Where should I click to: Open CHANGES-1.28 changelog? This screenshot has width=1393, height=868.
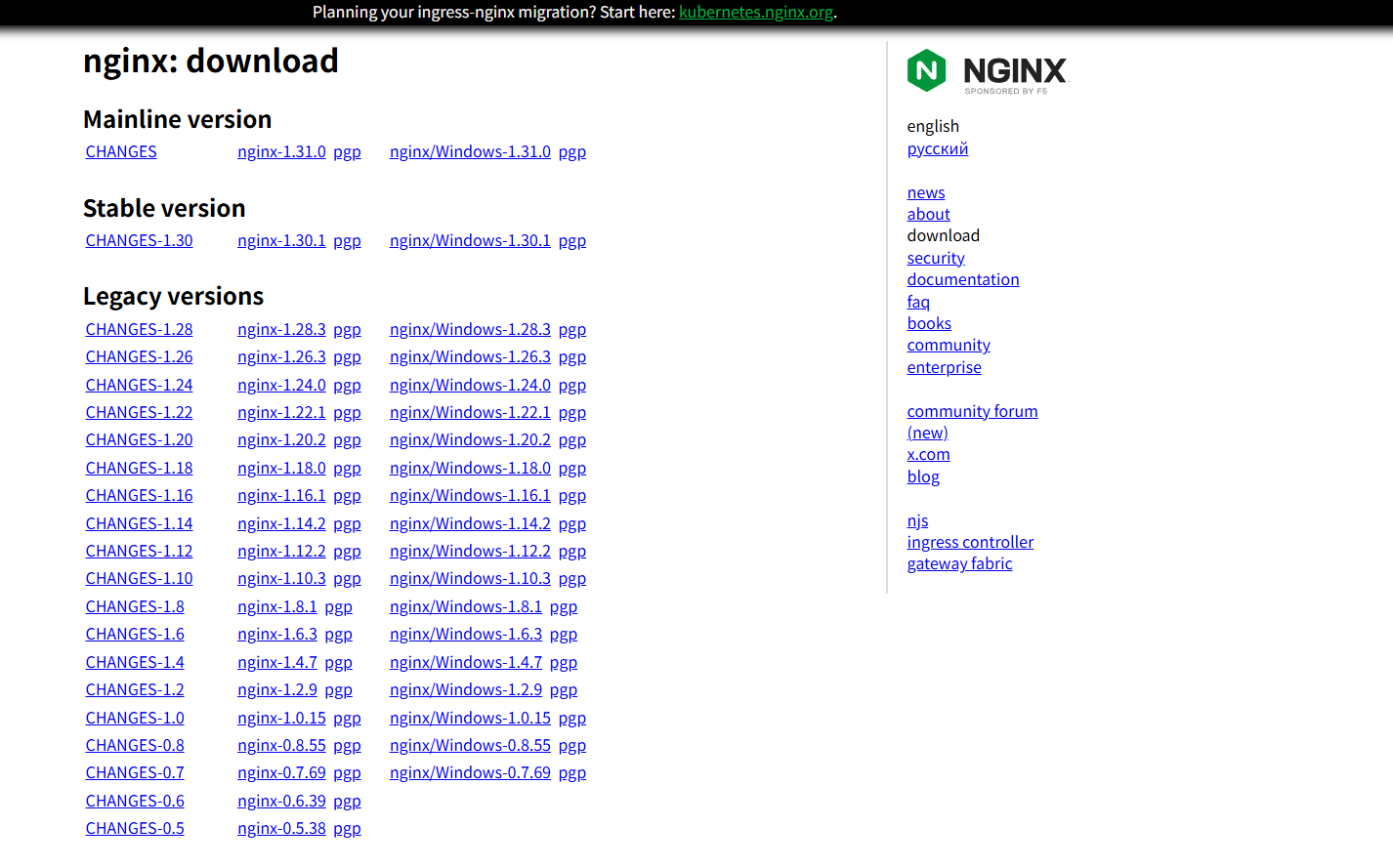point(139,329)
